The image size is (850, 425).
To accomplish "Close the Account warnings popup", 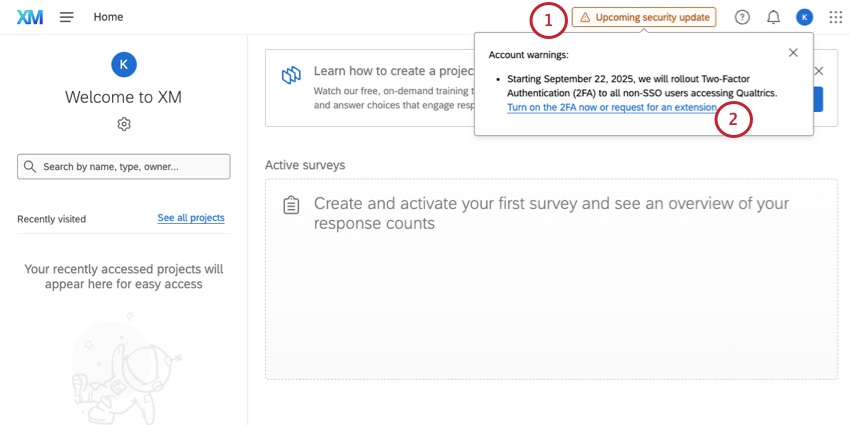I will 793,53.
